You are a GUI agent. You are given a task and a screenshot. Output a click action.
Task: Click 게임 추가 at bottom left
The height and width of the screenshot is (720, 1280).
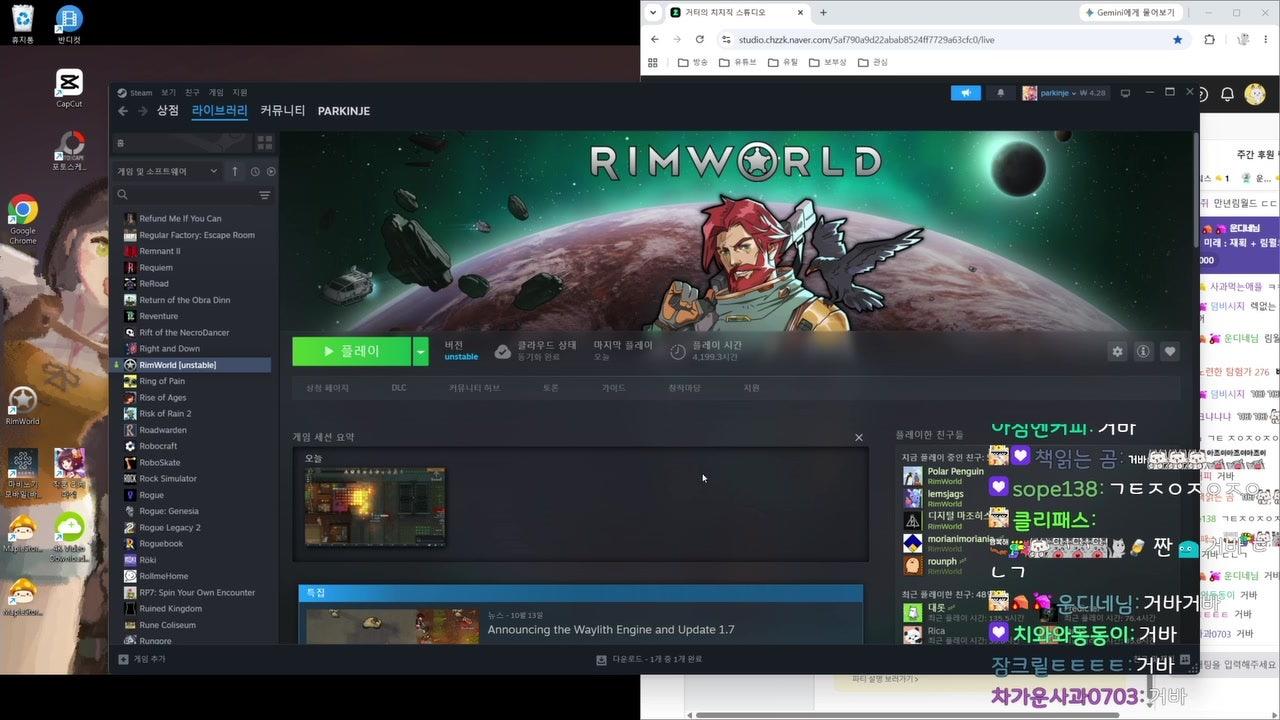tap(142, 659)
